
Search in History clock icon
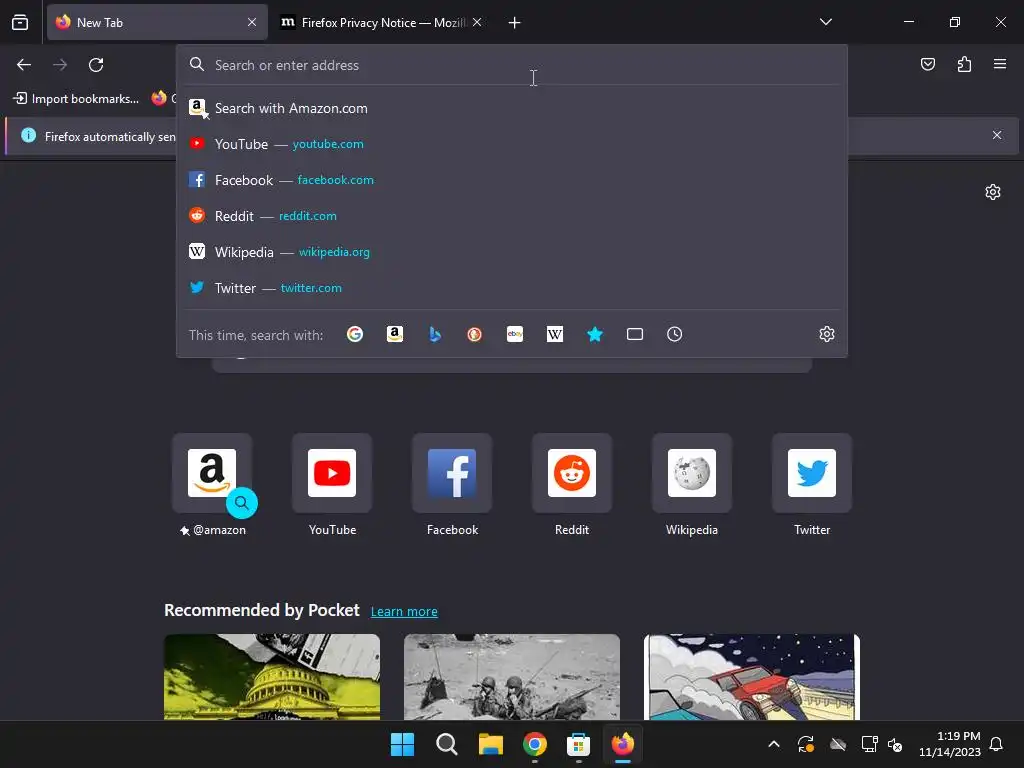[x=675, y=334]
